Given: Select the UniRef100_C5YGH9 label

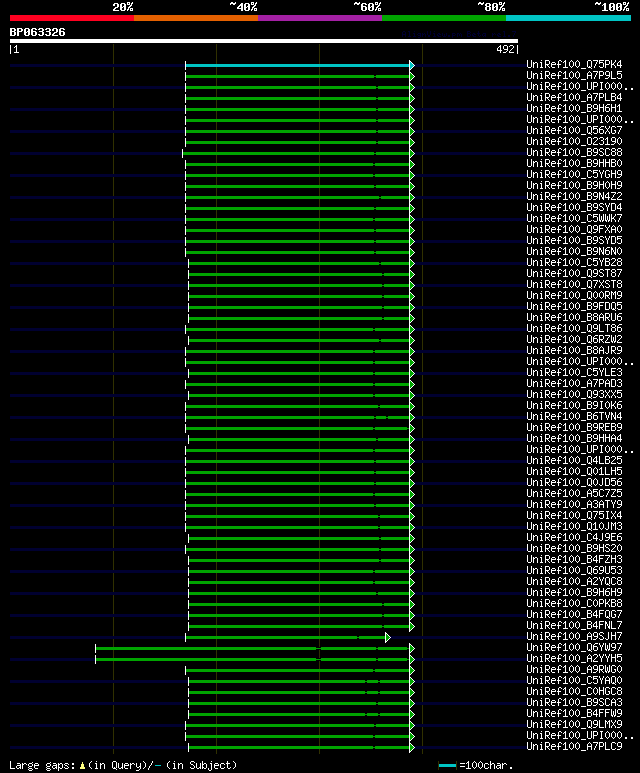Looking at the screenshot, I should (x=574, y=175).
